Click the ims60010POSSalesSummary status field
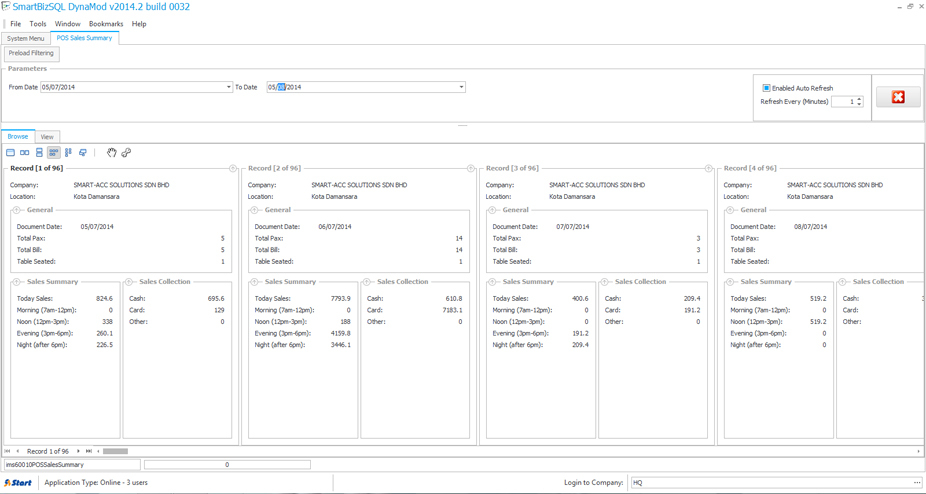 click(72, 465)
